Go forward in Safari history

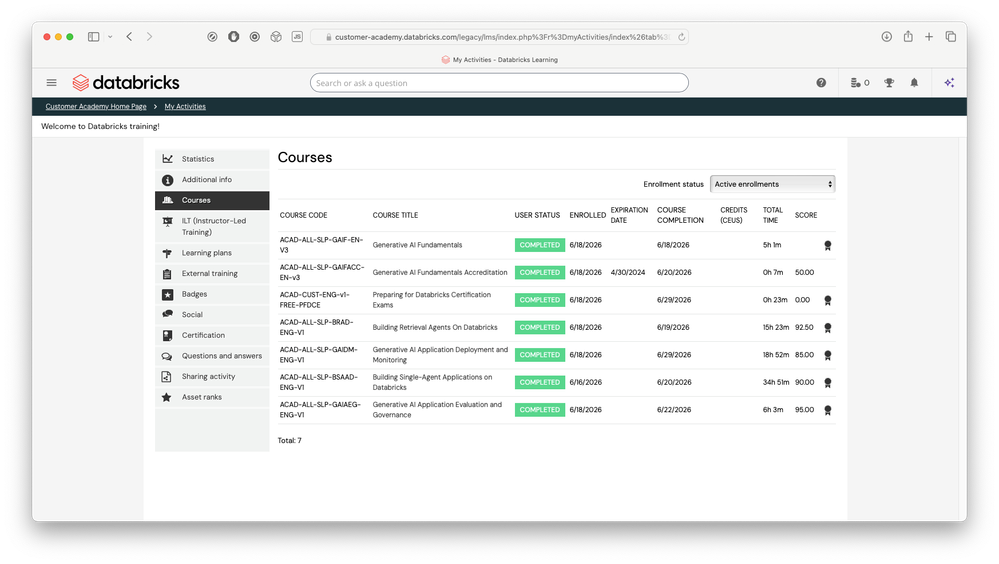[x=149, y=37]
